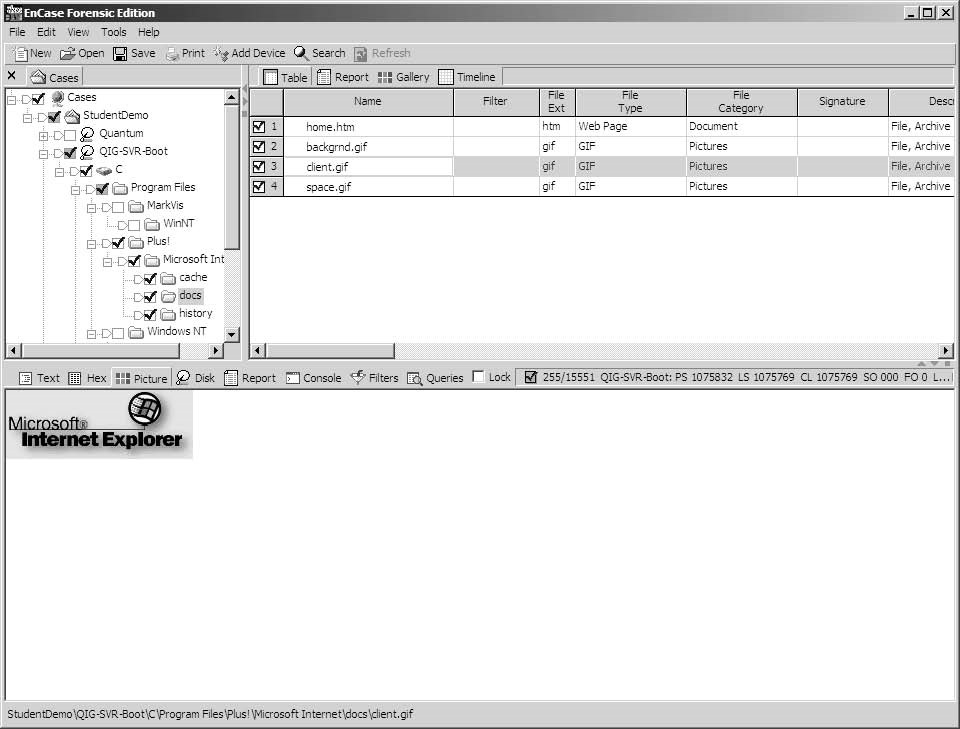The width and height of the screenshot is (960, 729).
Task: Click the Open toolbar icon
Action: coord(68,53)
